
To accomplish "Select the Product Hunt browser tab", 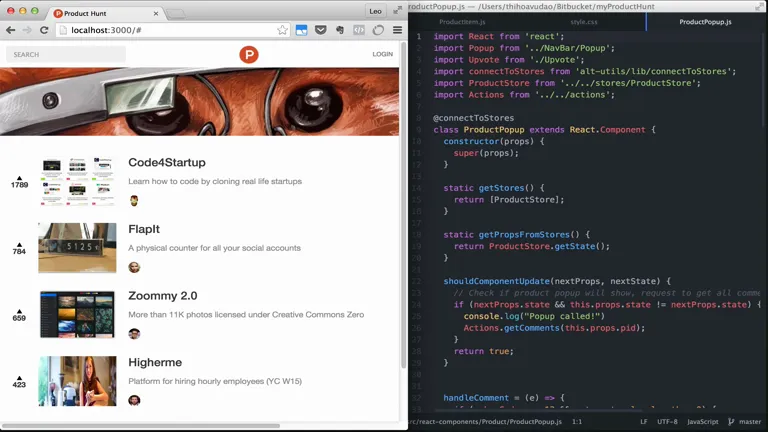I will click(x=106, y=13).
